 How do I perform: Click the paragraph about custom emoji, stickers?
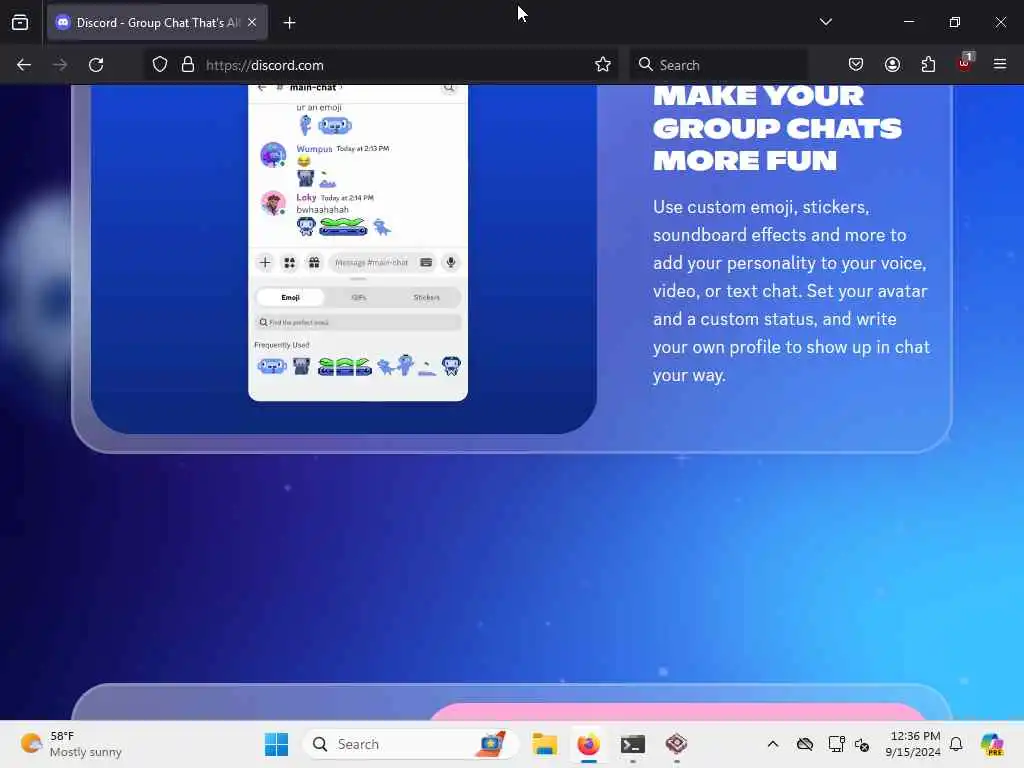click(792, 291)
